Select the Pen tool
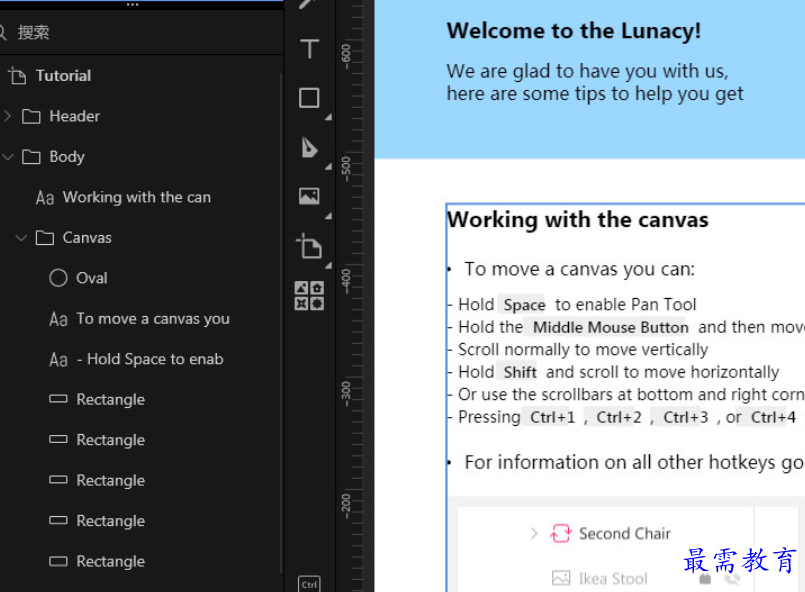The height and width of the screenshot is (592, 805). (310, 147)
